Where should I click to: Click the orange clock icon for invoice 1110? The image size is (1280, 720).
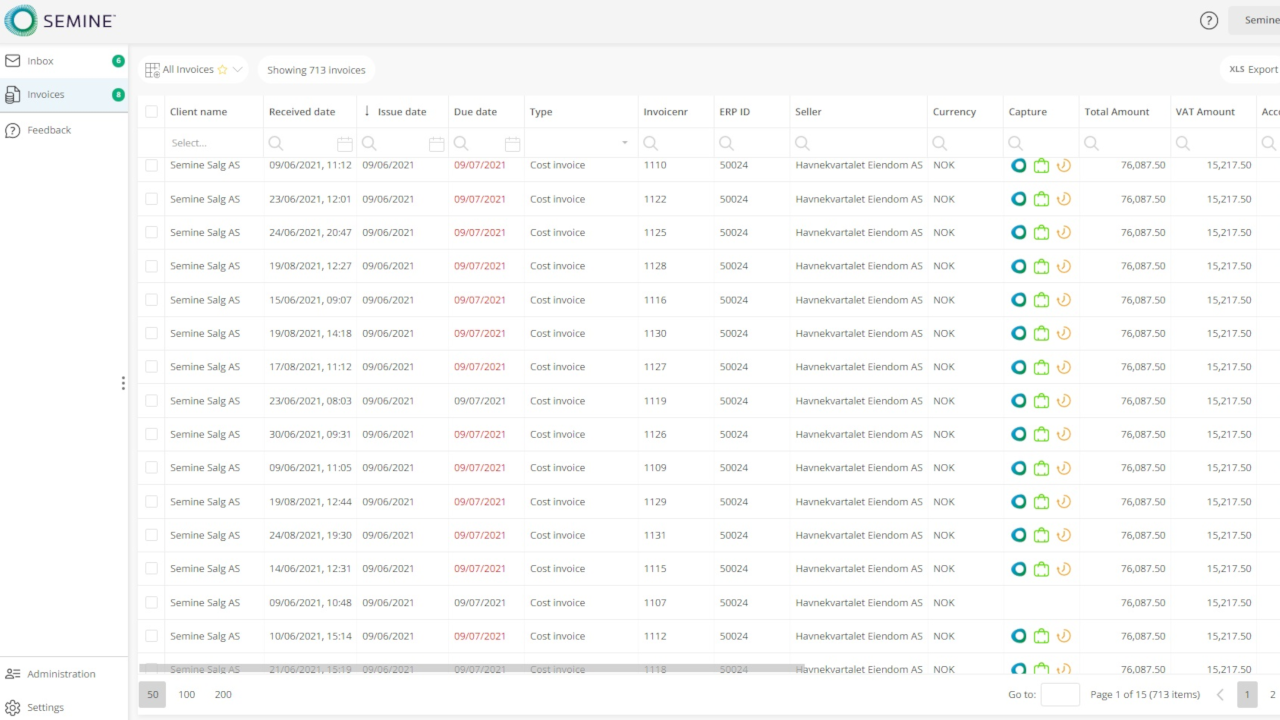coord(1064,165)
